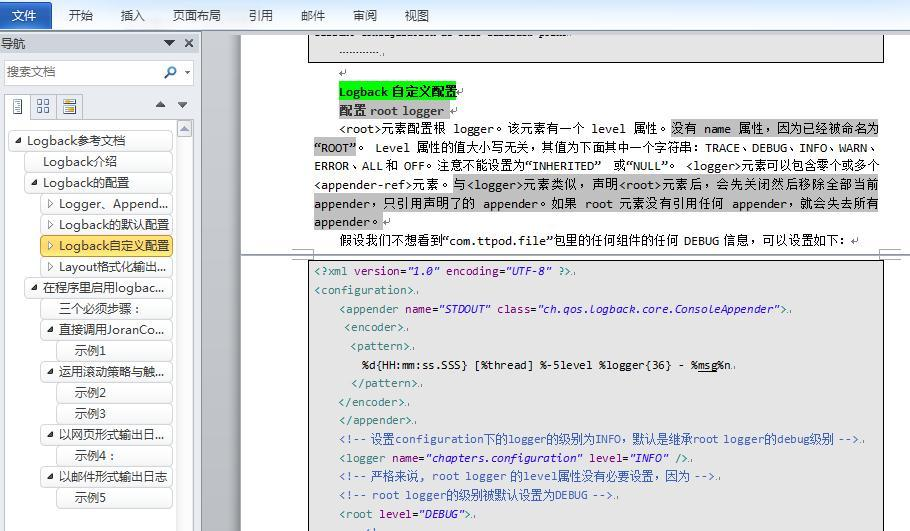
Task: Click the navigation pane scroll up arrow
Action: (x=184, y=129)
